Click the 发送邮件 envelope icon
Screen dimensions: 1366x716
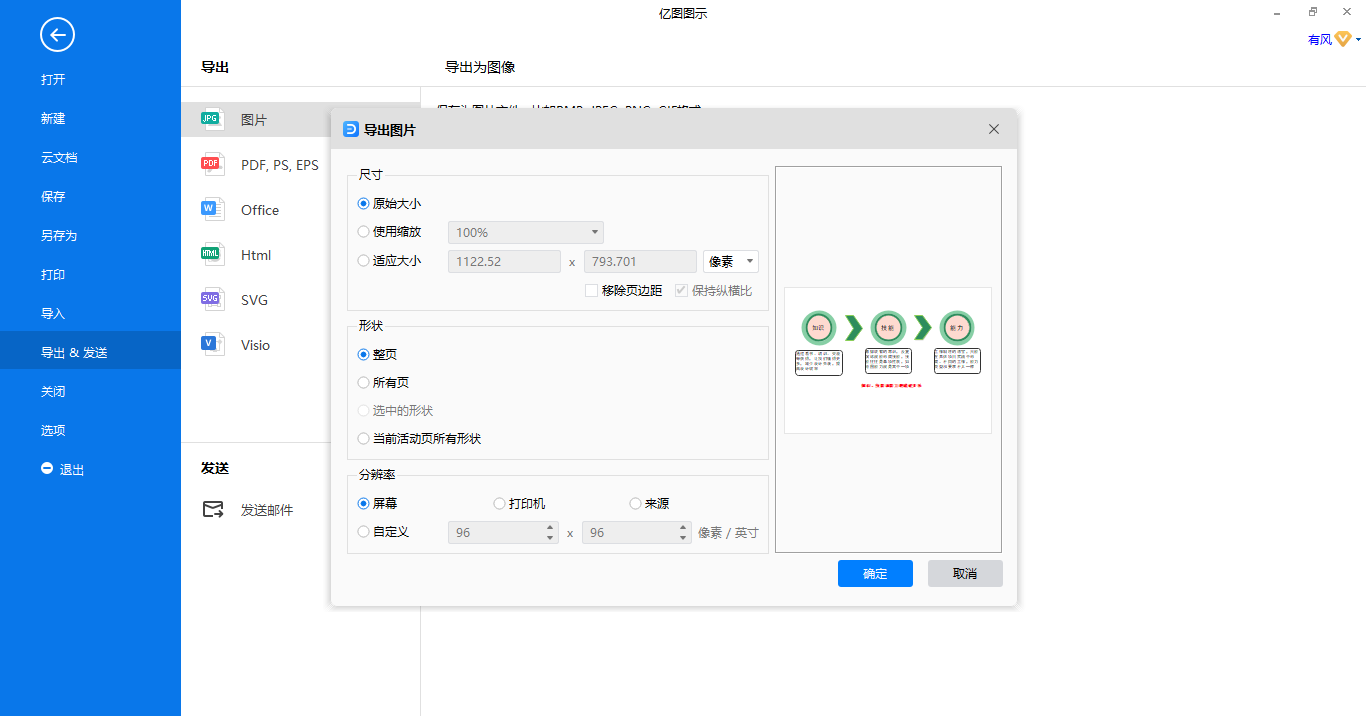pyautogui.click(x=213, y=509)
